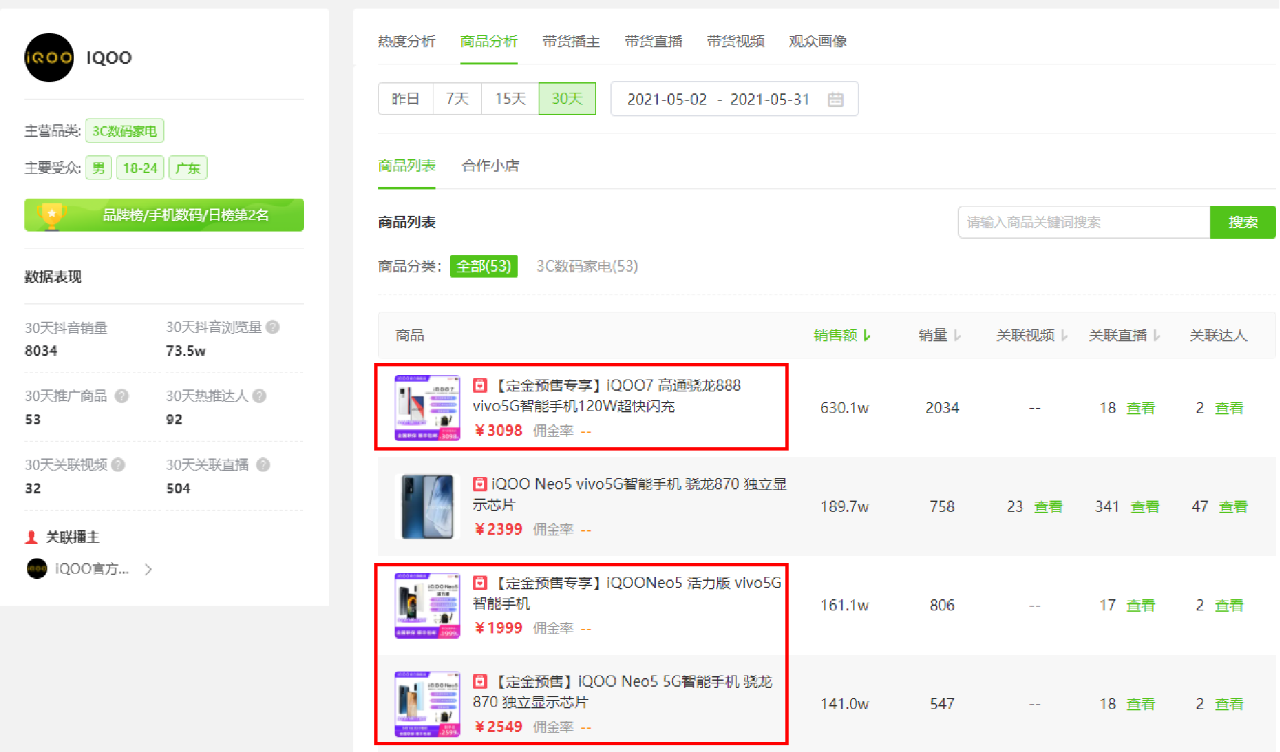View 23 关联视频 for iQOO Neo5

[x=1048, y=507]
